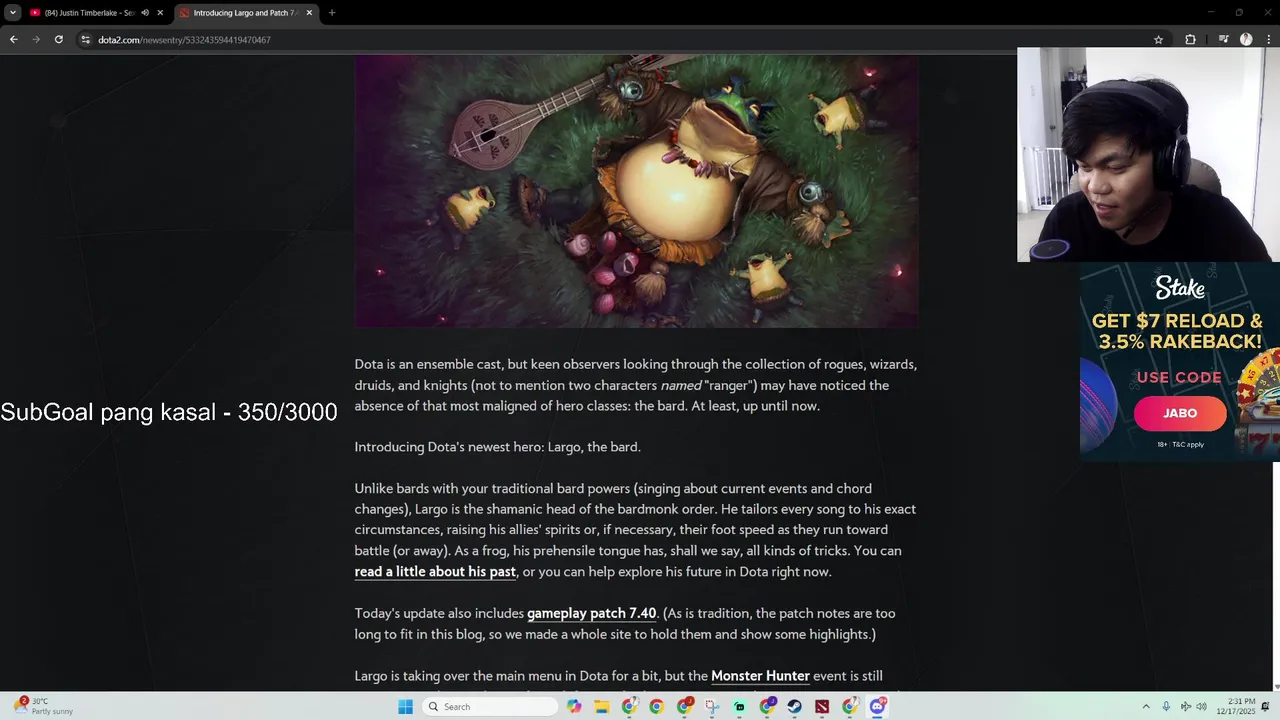Open the Snipping Tool taskbar icon
This screenshot has width=1280, height=720.
point(712,707)
